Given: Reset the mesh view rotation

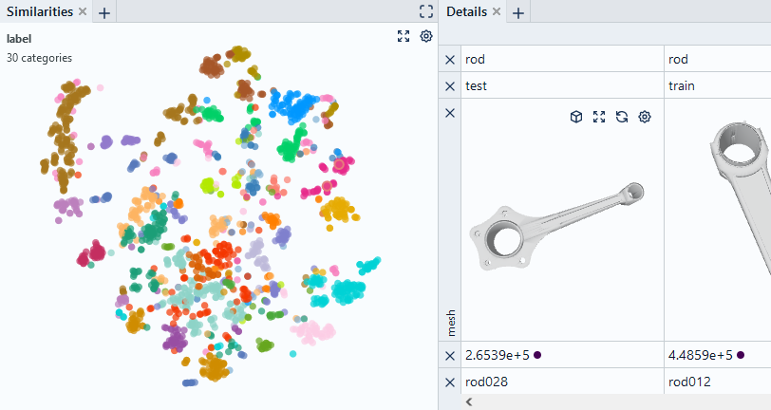Looking at the screenshot, I should (x=622, y=117).
